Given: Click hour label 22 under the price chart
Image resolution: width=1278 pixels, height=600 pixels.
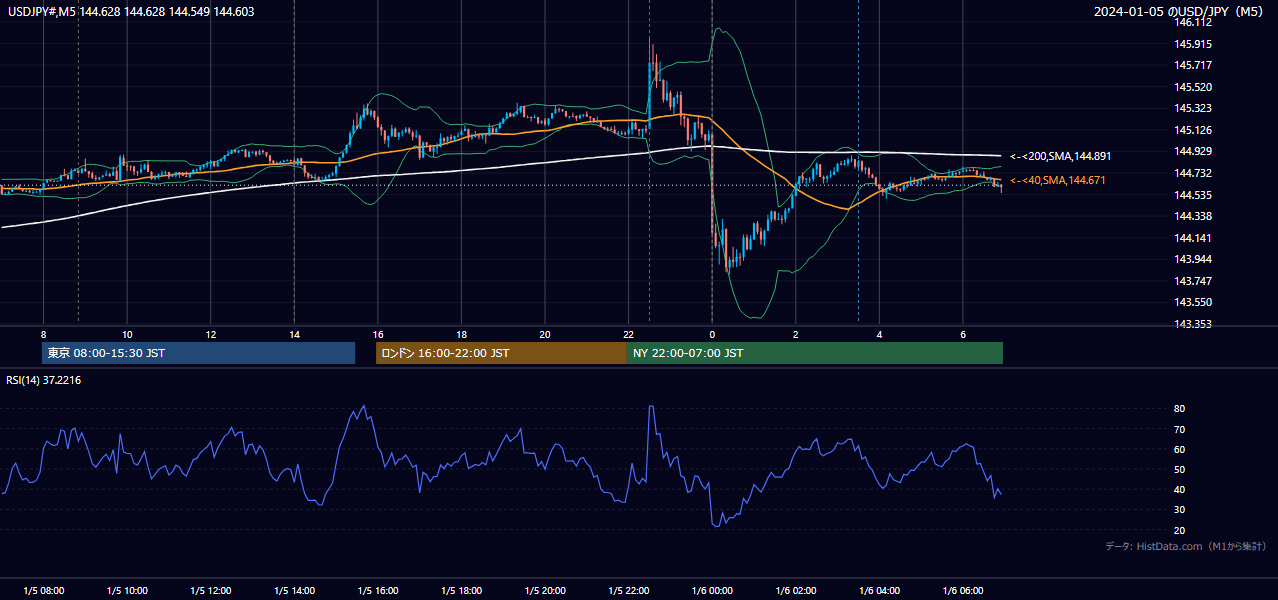Looking at the screenshot, I should pyautogui.click(x=629, y=334).
